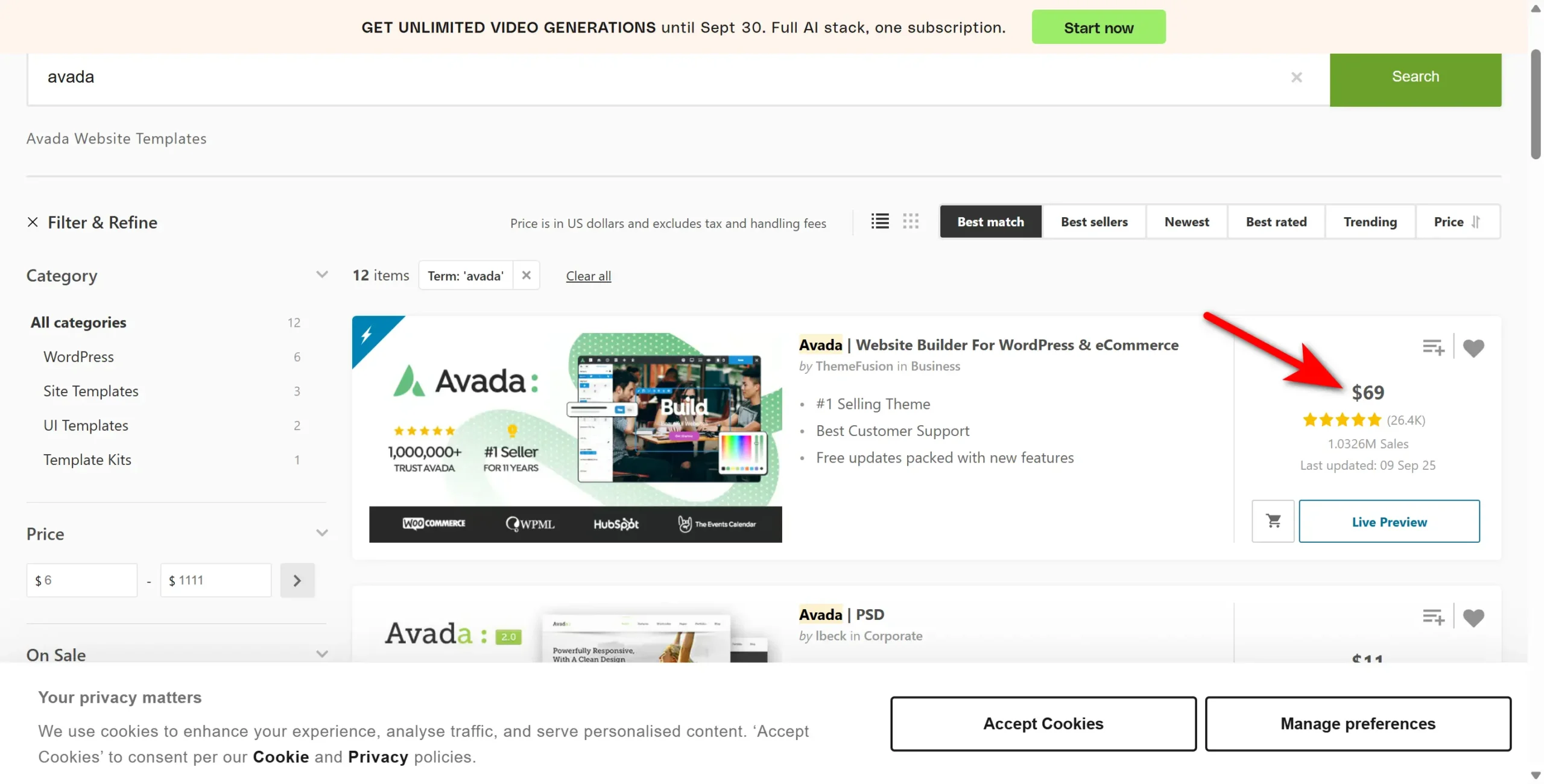
Task: Favorite the Avada Website Builder item
Action: 1473,348
